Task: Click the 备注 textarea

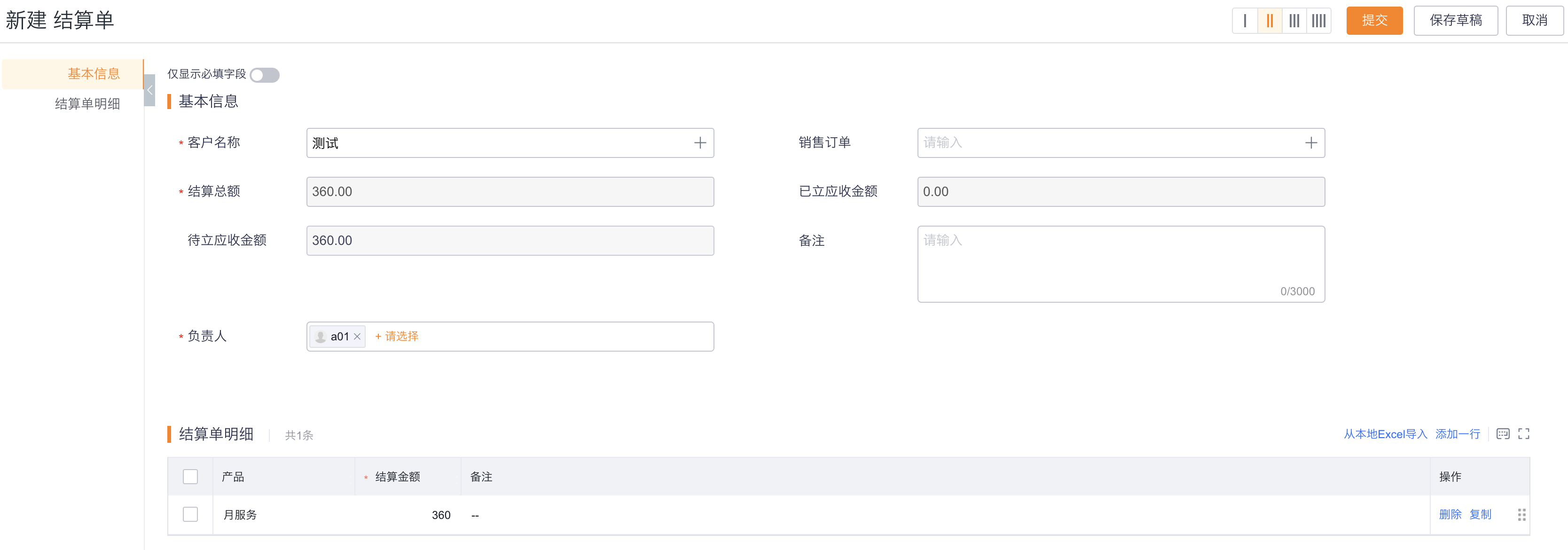Action: coord(1121,264)
